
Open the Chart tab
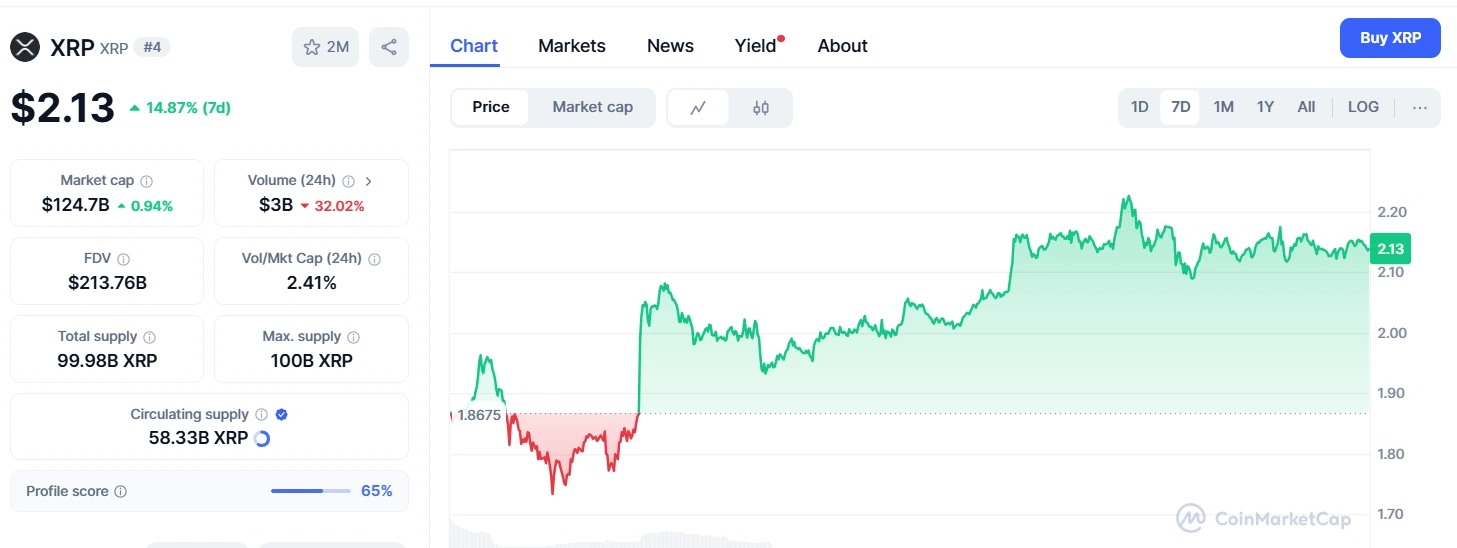474,46
